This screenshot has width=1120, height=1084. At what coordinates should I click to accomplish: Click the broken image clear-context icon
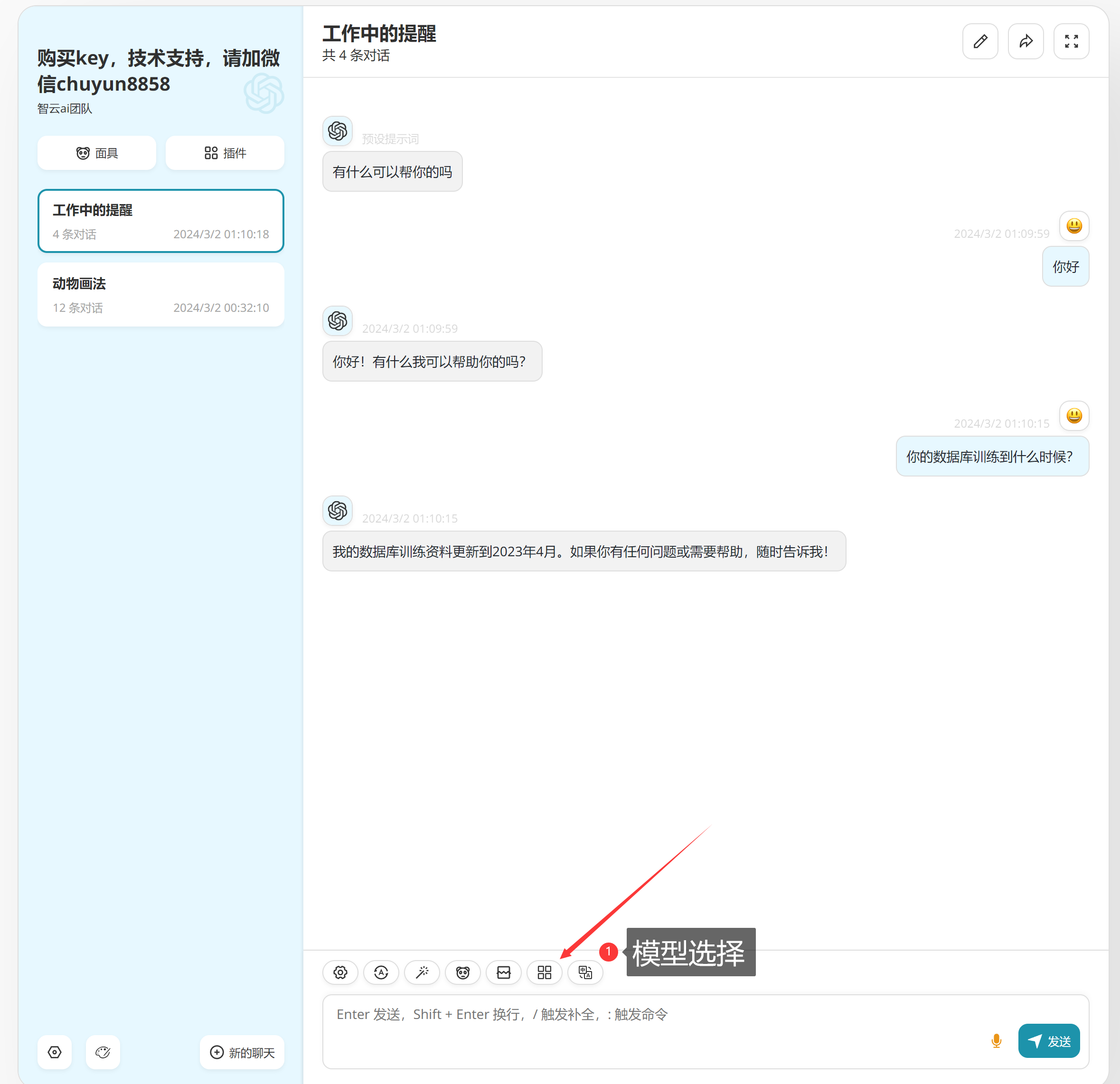click(x=503, y=972)
